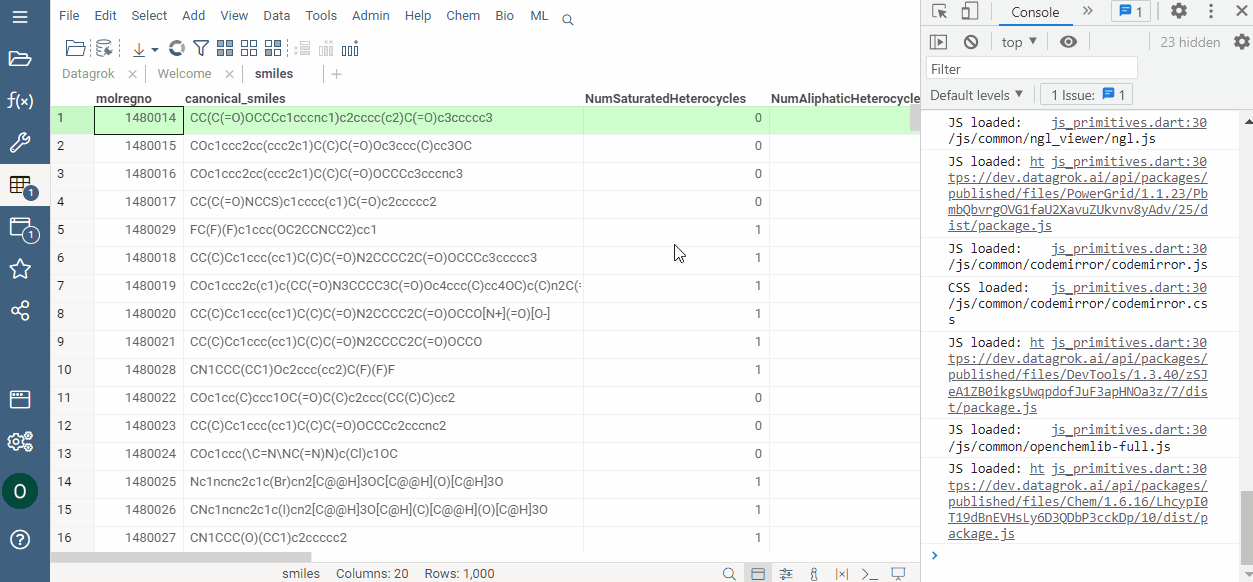Select the Open file icon in the toolbar
1253x582 pixels.
[75, 47]
